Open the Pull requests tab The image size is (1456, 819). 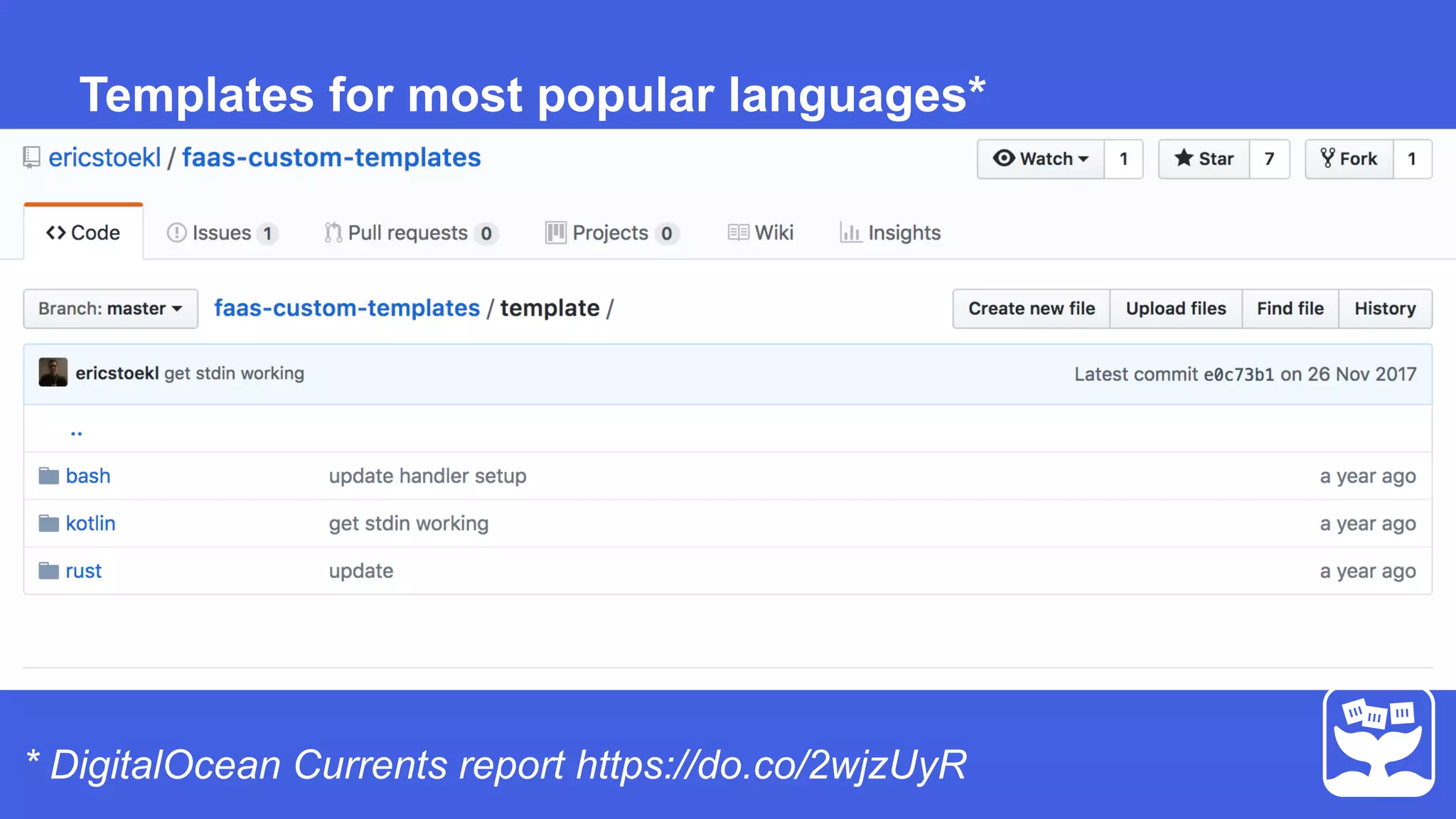pyautogui.click(x=411, y=232)
